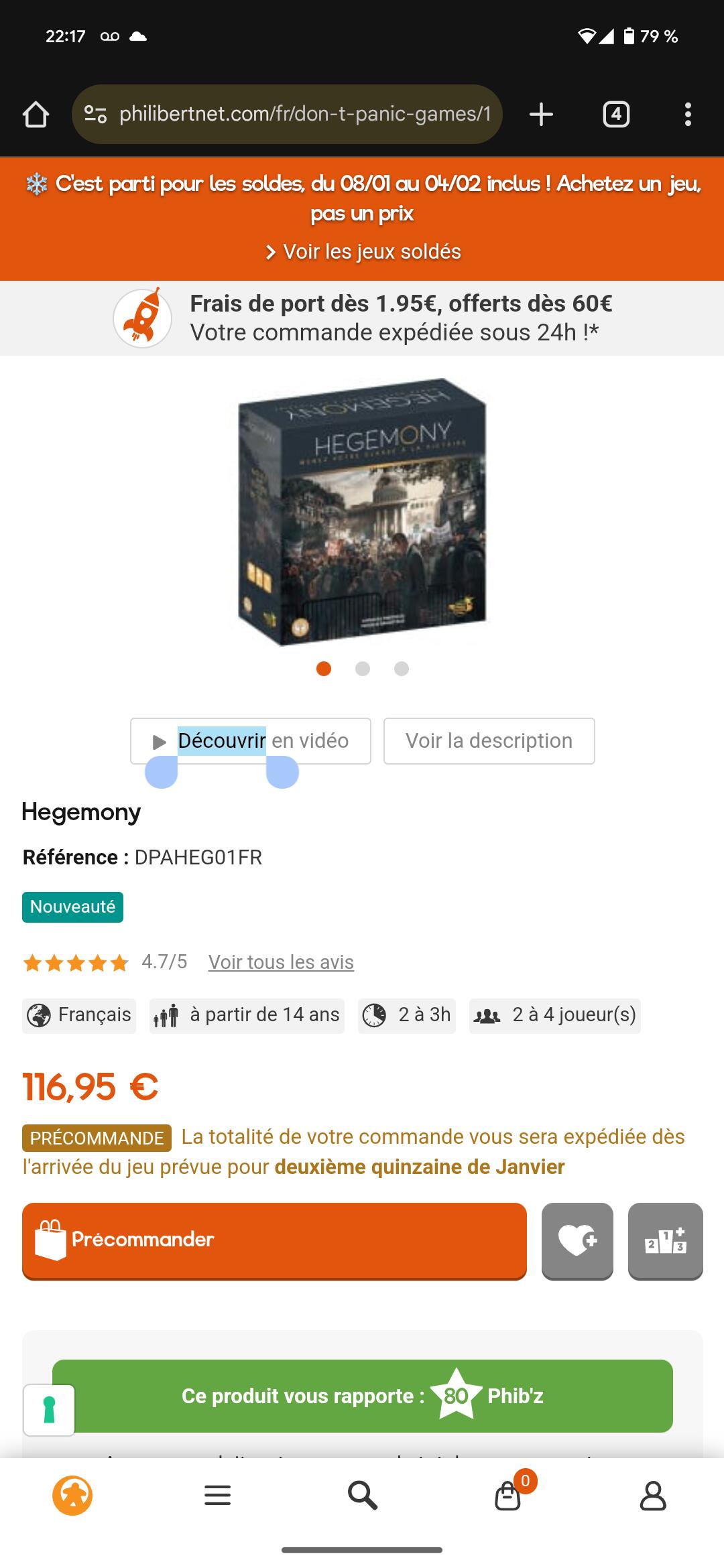
Task: Open a new browser tab
Action: click(x=541, y=115)
